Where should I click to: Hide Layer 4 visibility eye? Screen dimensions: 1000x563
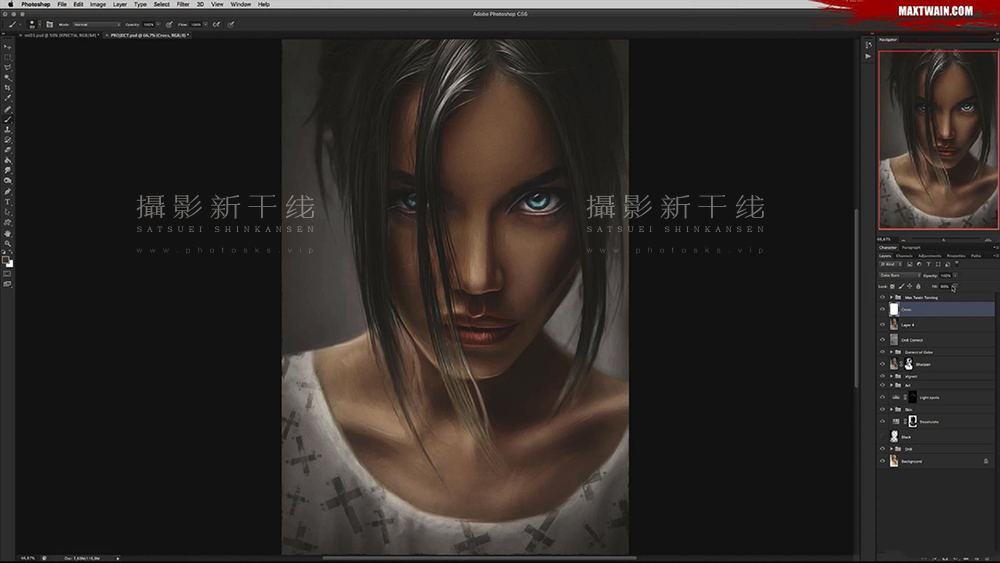click(x=883, y=325)
